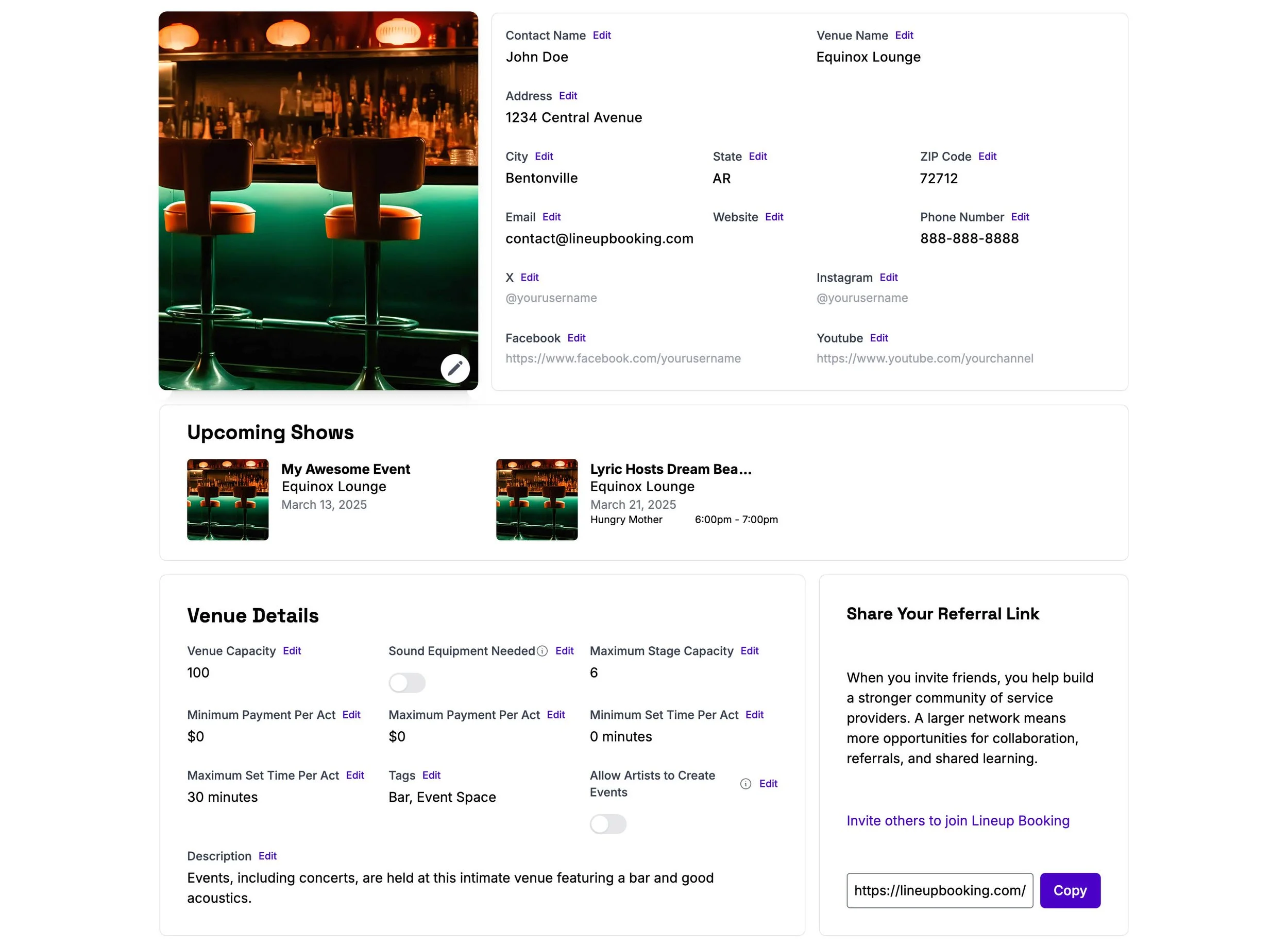Edit the ZIP Code
Viewport: 1288px width, 947px height.
click(987, 156)
